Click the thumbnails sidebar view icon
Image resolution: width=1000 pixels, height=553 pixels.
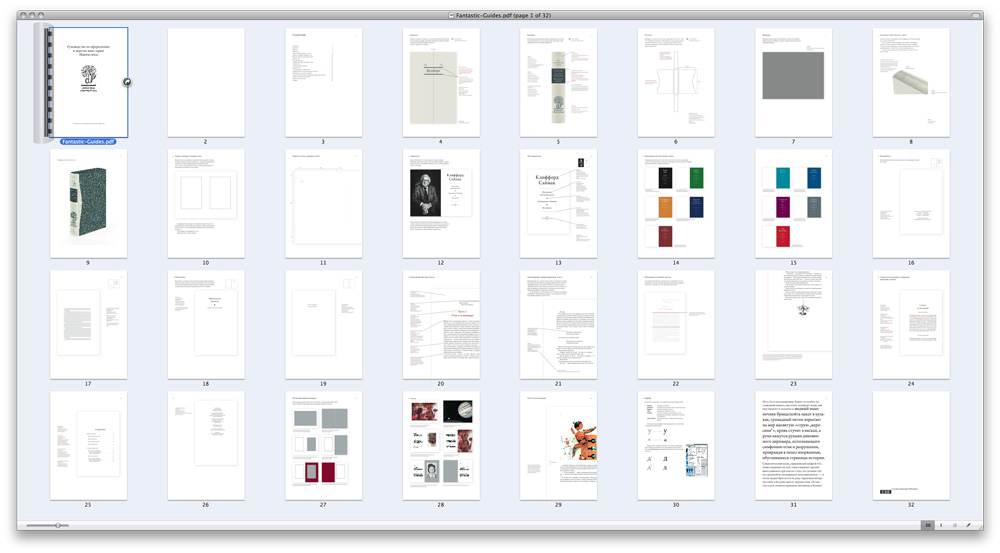(954, 525)
